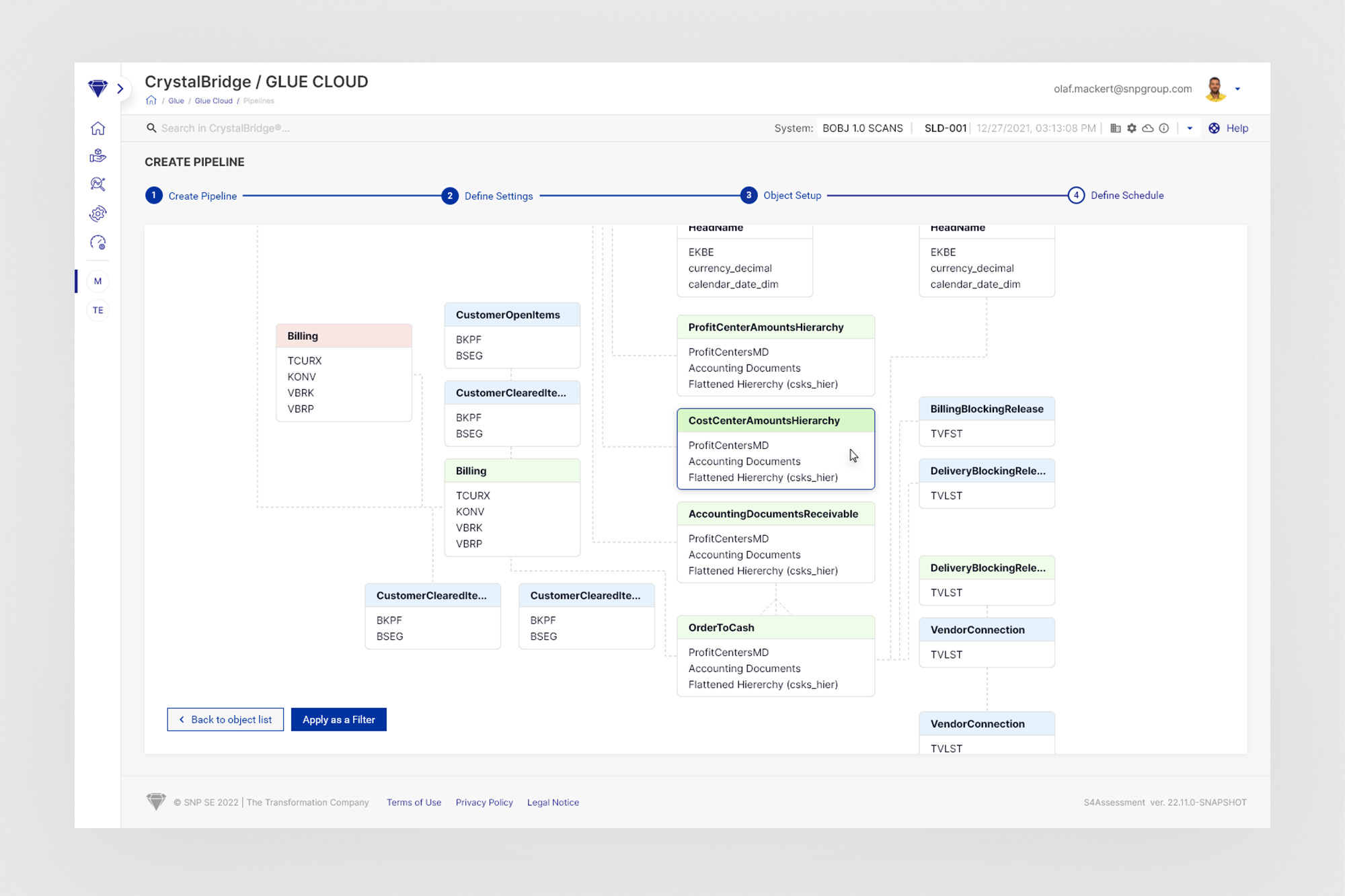This screenshot has height=896, width=1345.
Task: Click Back to object list button
Action: point(225,719)
